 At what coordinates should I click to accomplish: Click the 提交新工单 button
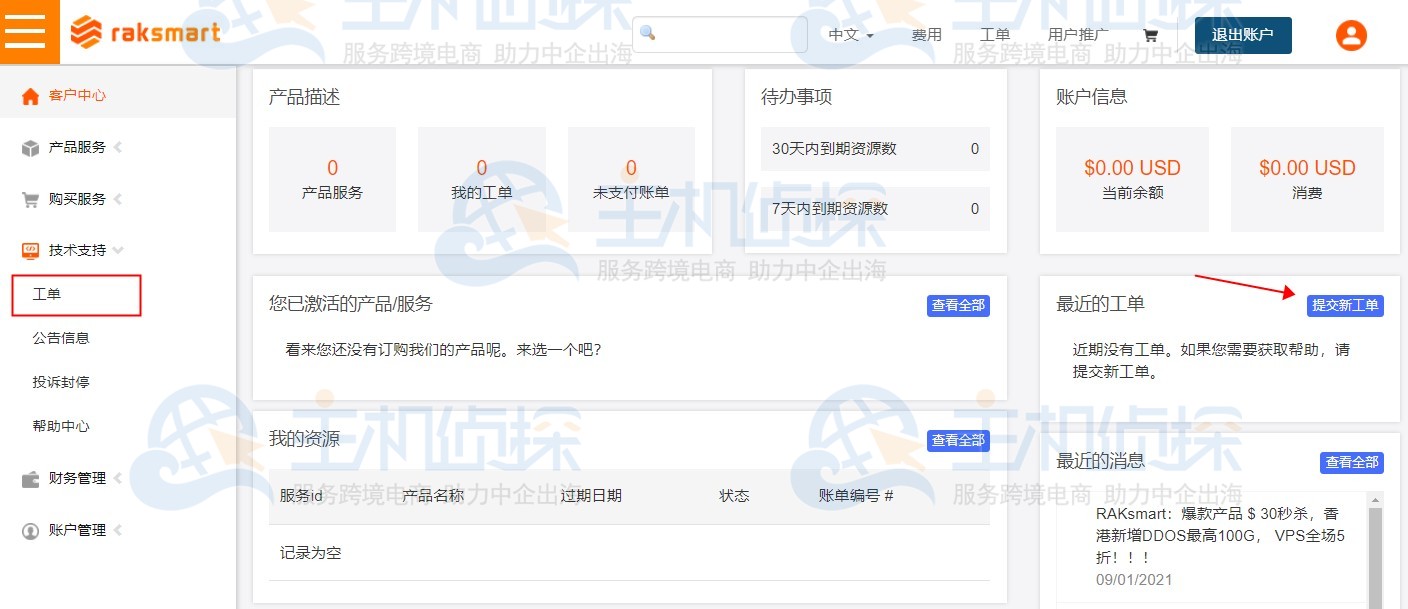click(1345, 306)
